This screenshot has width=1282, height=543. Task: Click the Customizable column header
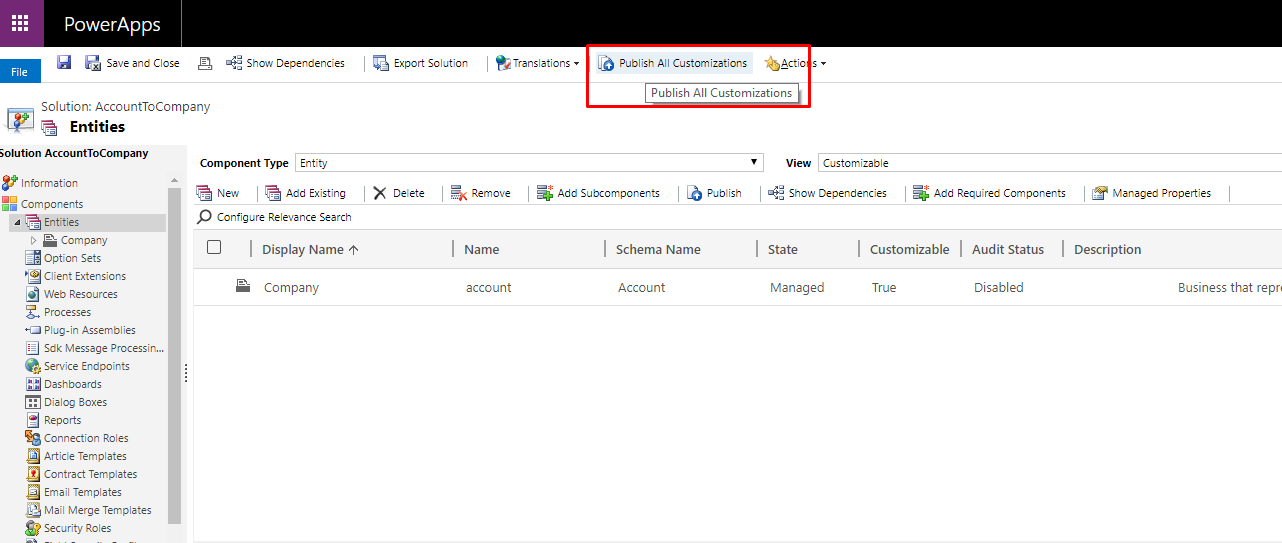910,249
